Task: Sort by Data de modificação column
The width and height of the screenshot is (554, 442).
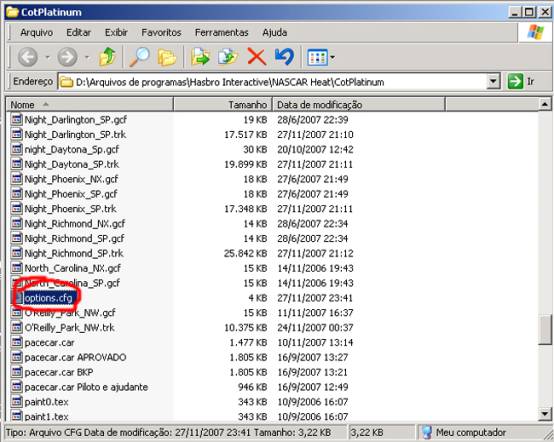Action: (x=358, y=105)
